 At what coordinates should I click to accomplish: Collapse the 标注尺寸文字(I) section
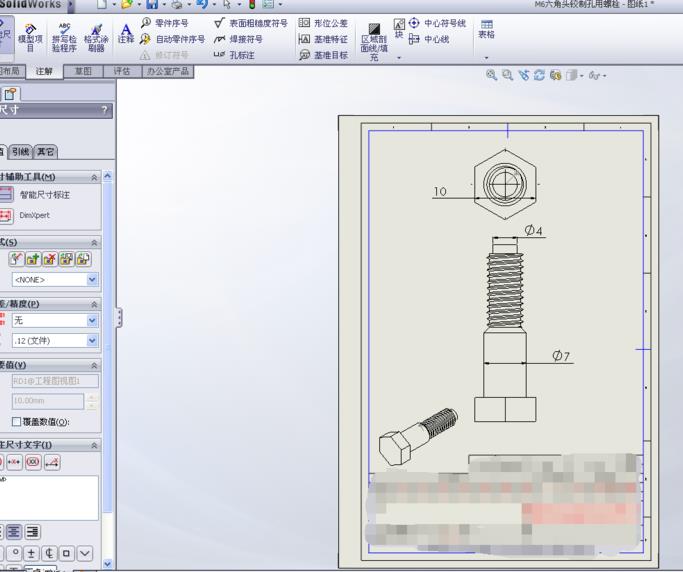coord(94,445)
